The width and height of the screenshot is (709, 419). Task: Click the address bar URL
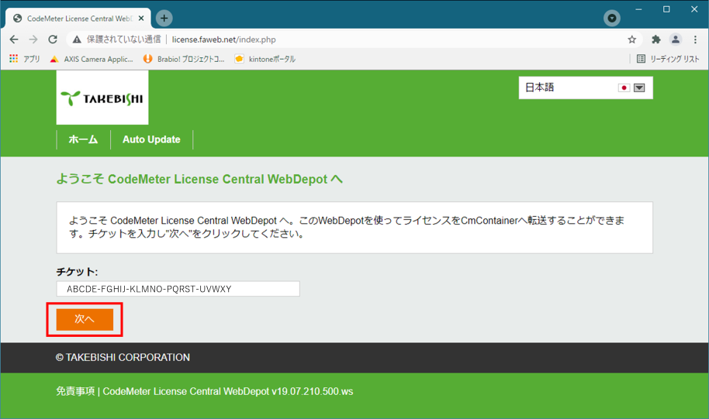[x=223, y=40]
